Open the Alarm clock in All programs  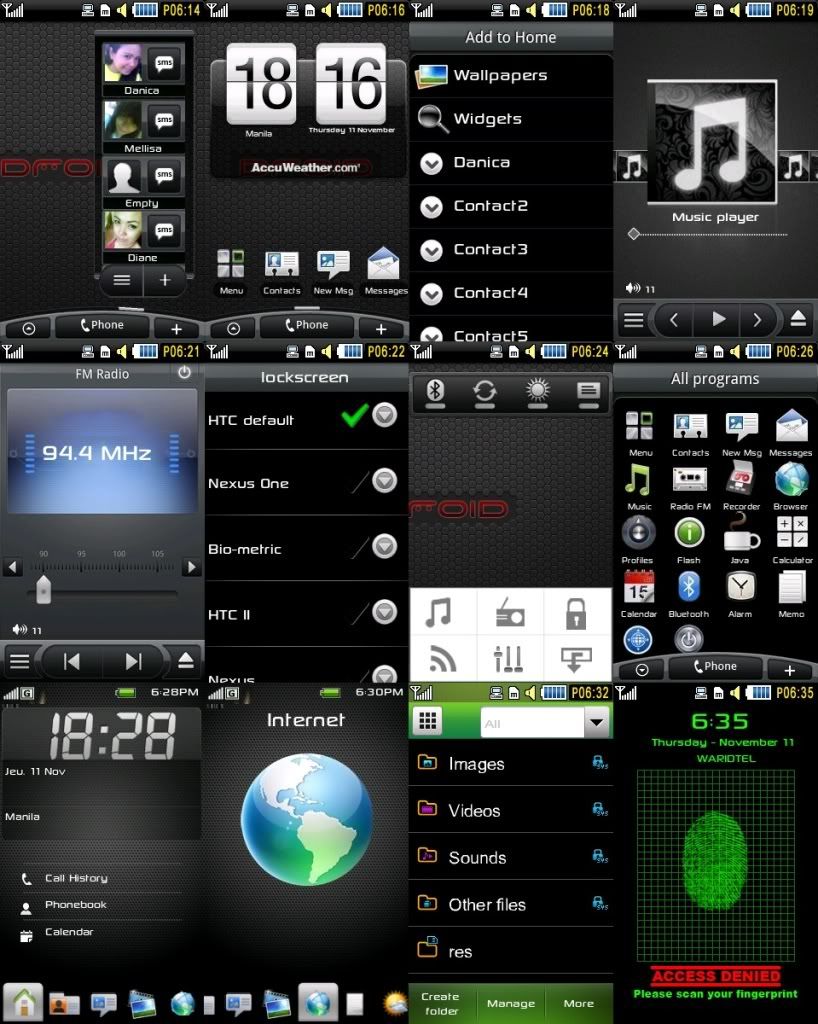coord(740,594)
